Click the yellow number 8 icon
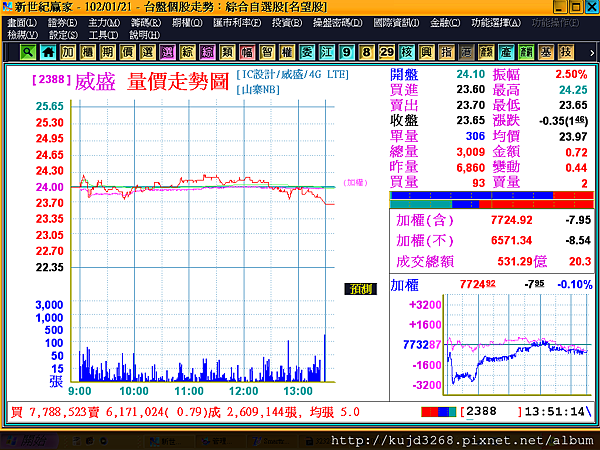 click(366, 52)
